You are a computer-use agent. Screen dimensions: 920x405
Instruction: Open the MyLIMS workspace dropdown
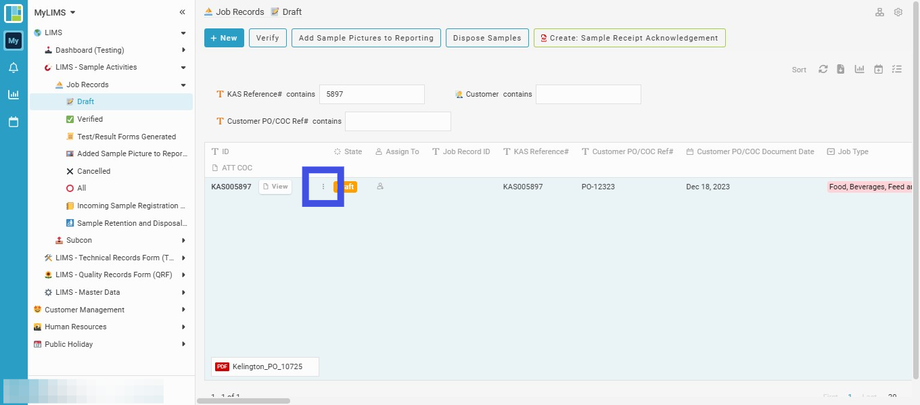(55, 12)
